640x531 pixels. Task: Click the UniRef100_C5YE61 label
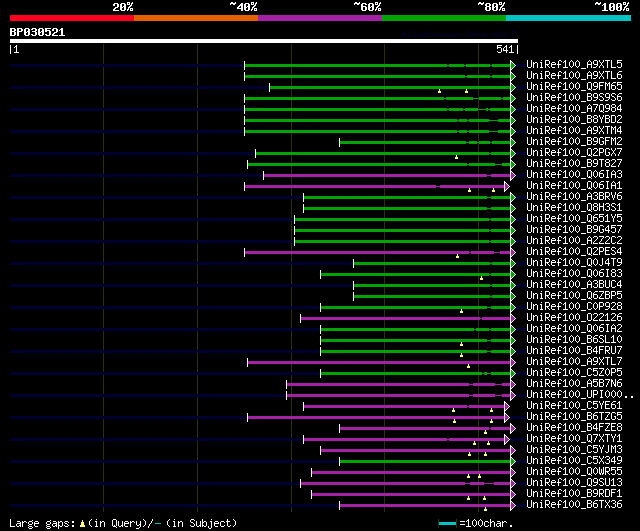coord(574,406)
